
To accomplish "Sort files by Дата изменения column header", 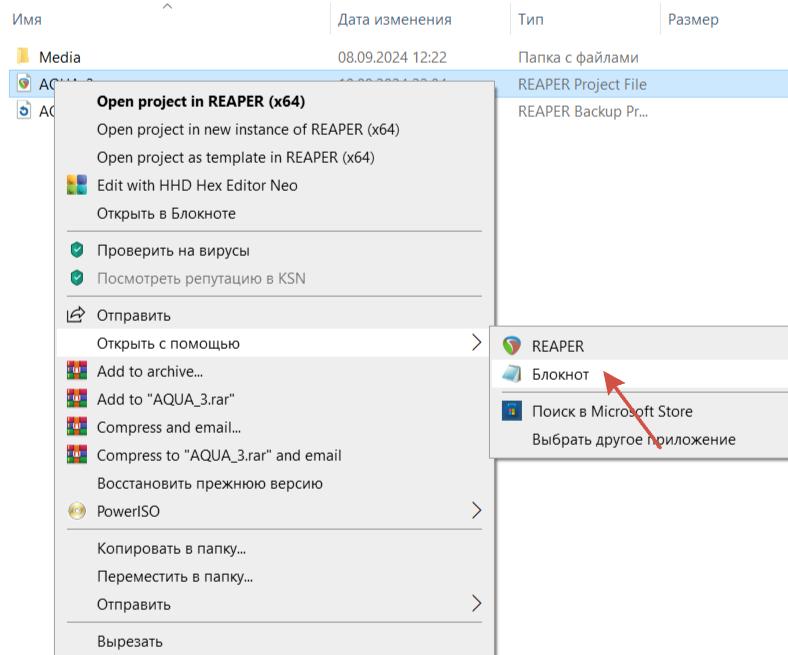I will tap(394, 20).
